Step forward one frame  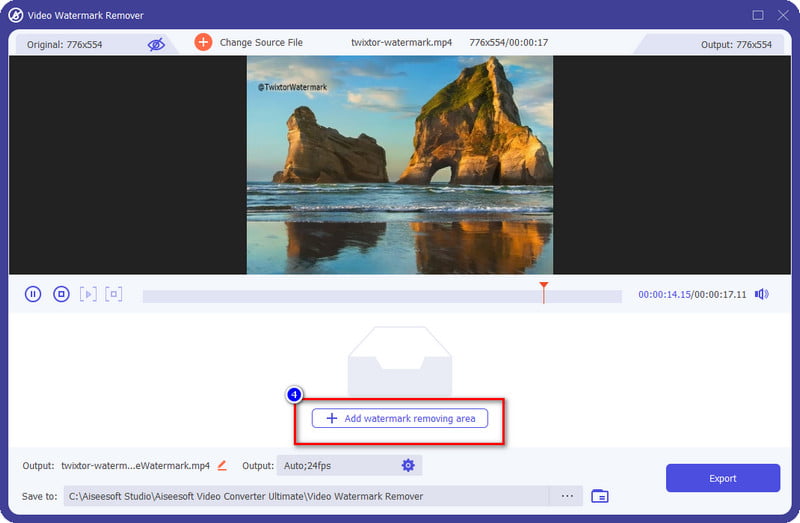coord(88,294)
